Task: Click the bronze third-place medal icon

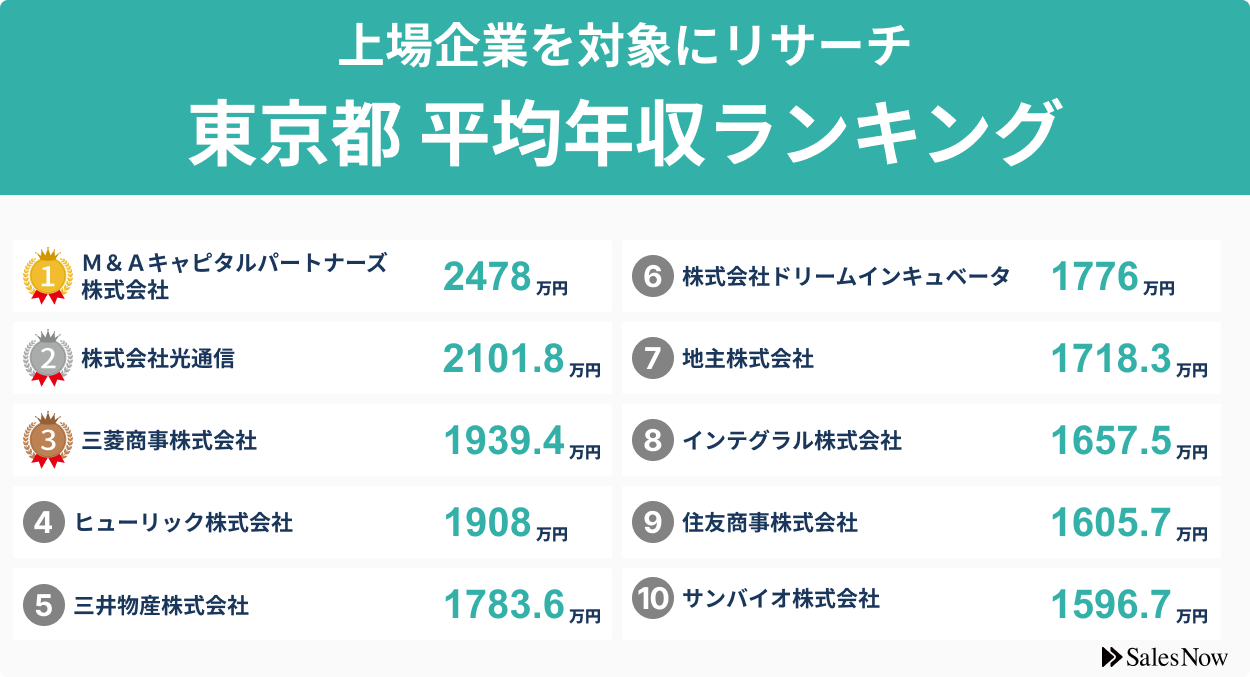Action: pyautogui.click(x=47, y=440)
